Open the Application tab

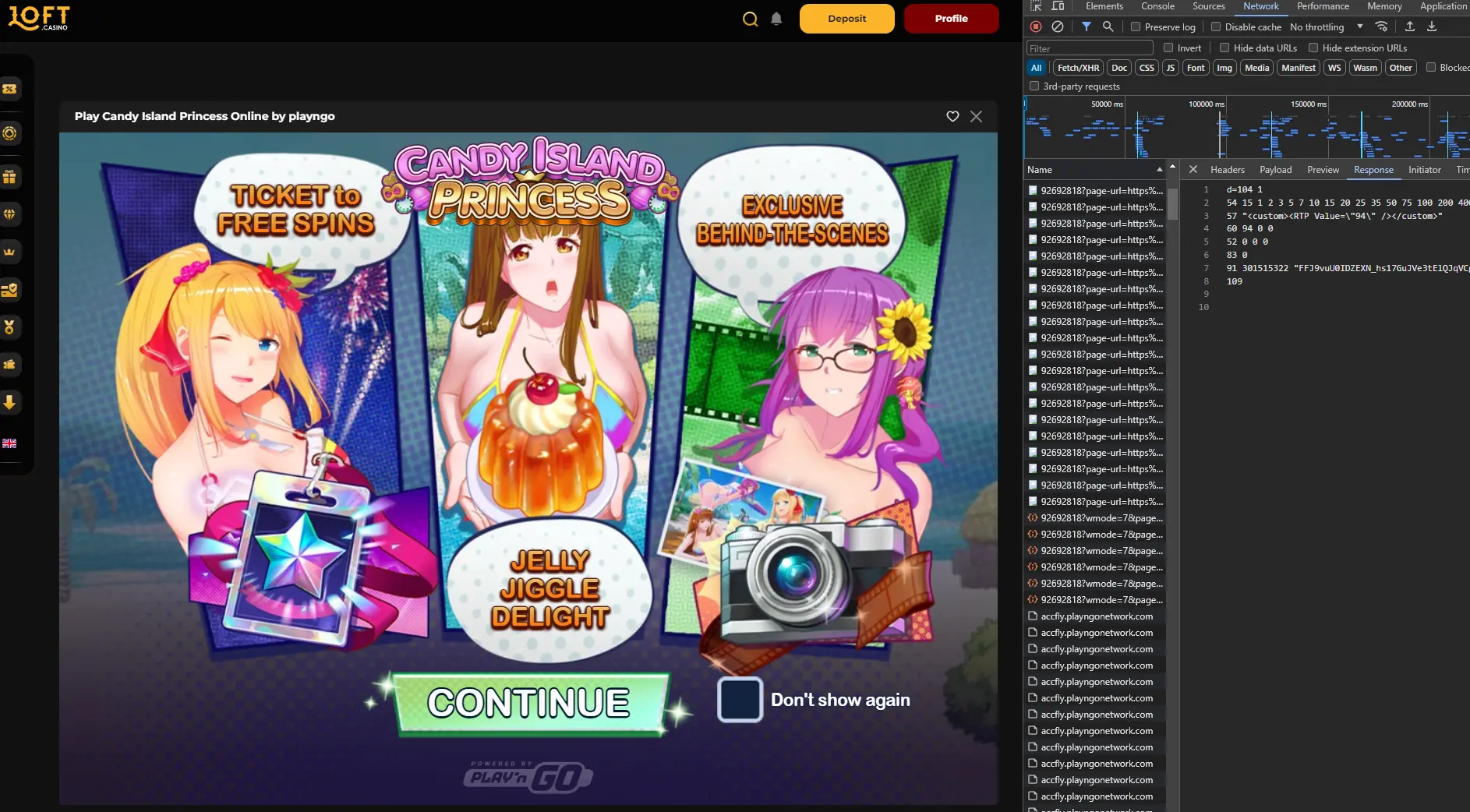click(1443, 6)
